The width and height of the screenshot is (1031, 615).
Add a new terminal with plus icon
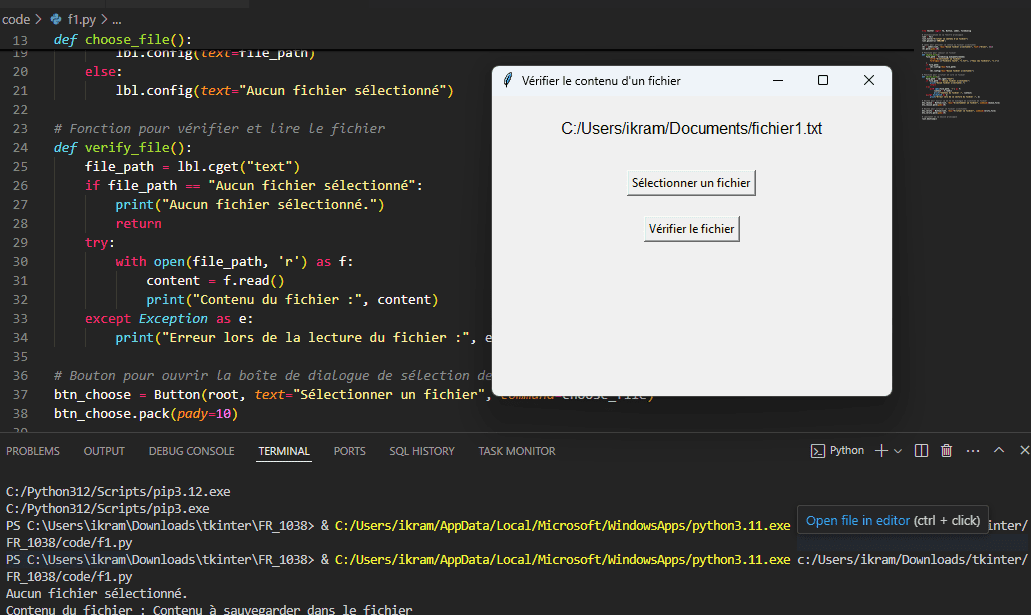[x=881, y=451]
